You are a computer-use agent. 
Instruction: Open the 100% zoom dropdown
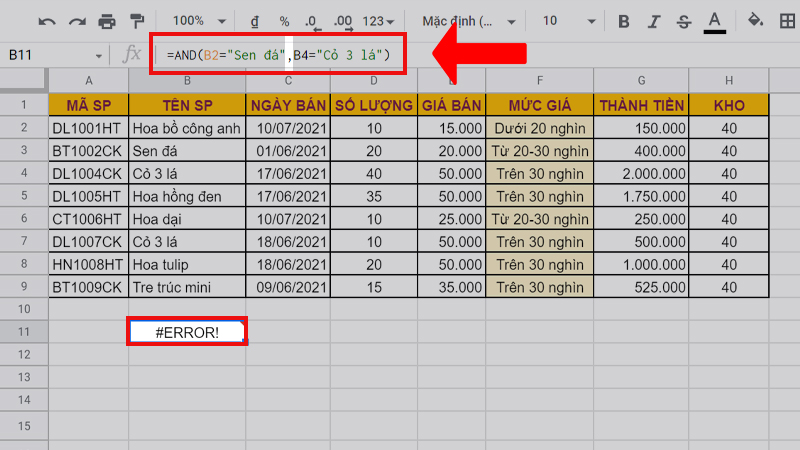199,21
